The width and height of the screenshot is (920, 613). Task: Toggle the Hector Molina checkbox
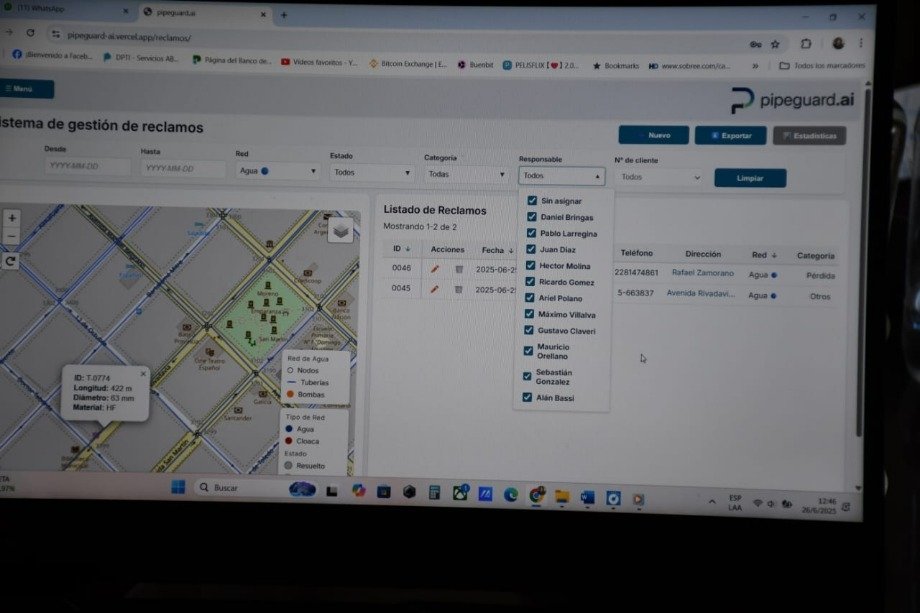click(x=530, y=266)
